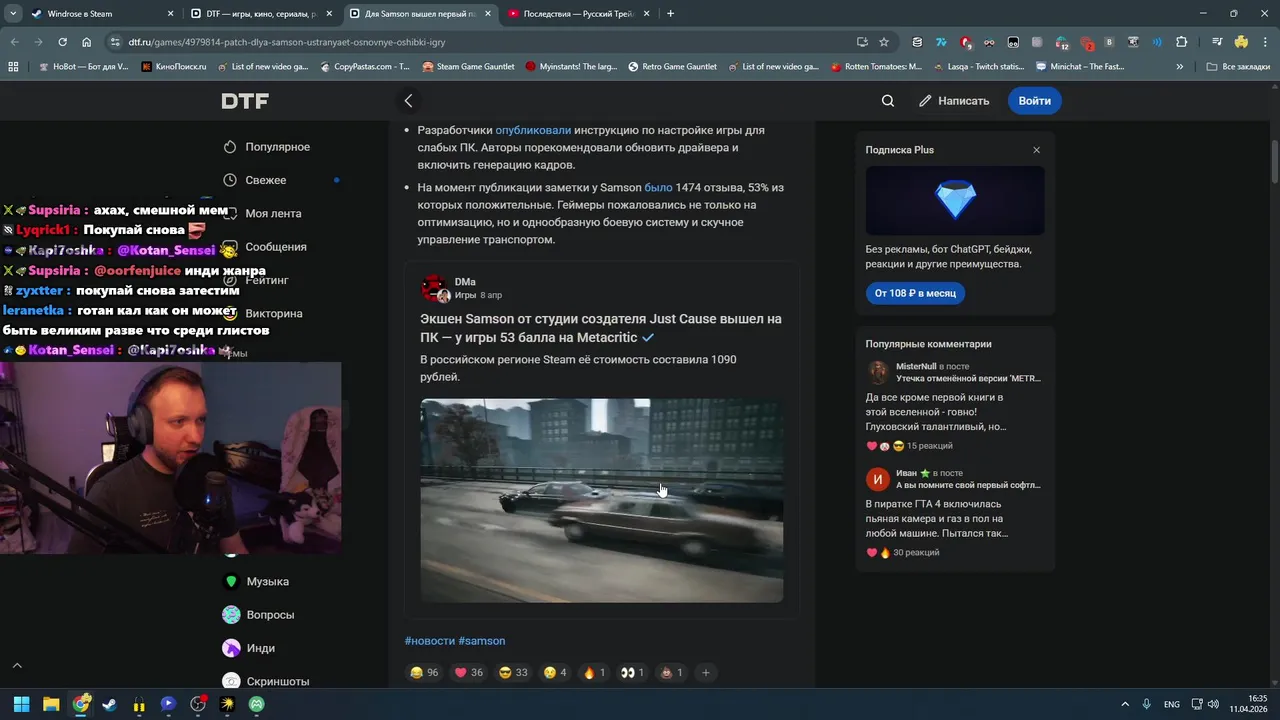
Task: Open the #samson hashtag
Action: [482, 641]
